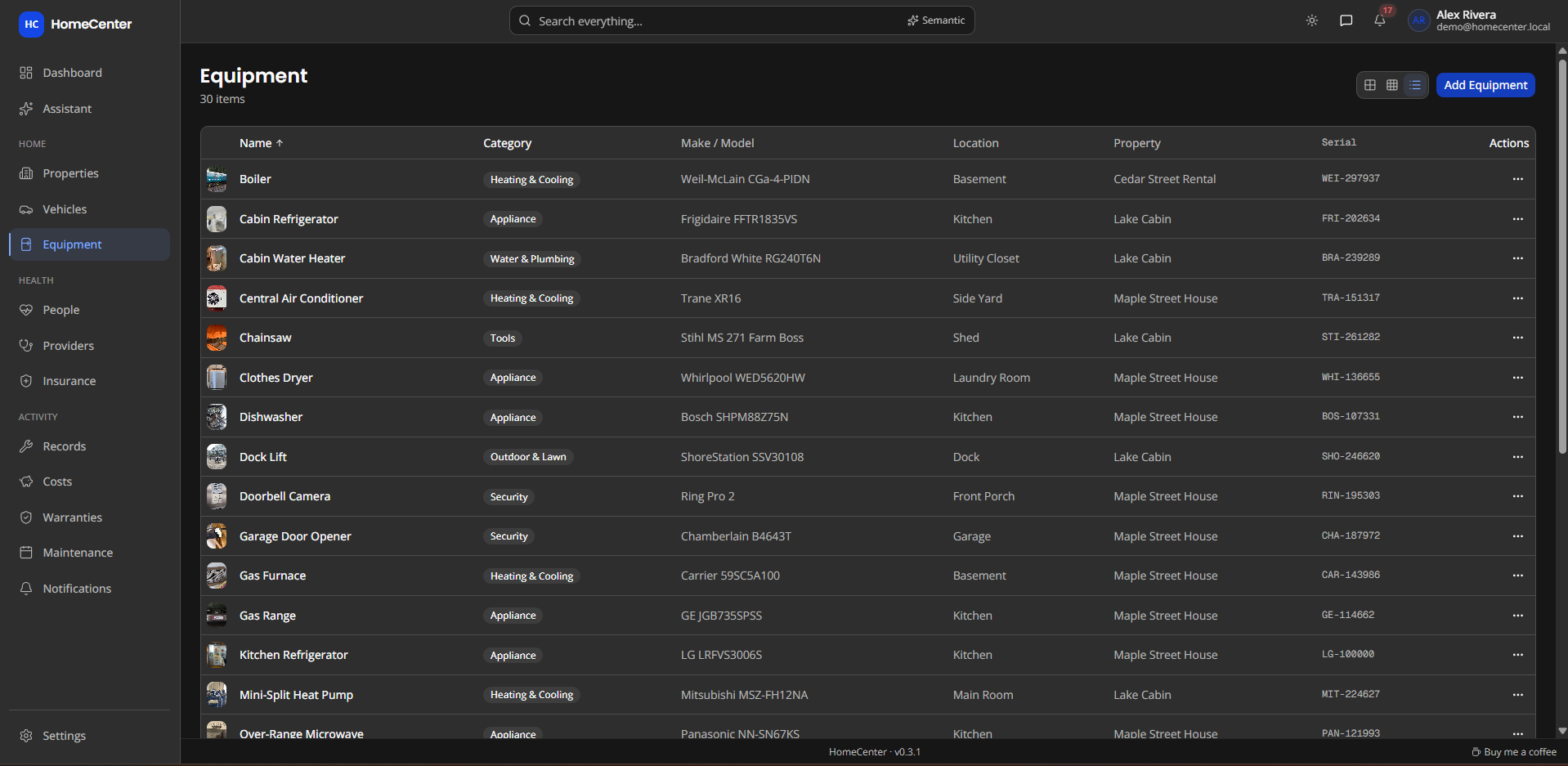Toggle the light/dark theme sun icon
The image size is (1568, 766).
pos(1312,20)
